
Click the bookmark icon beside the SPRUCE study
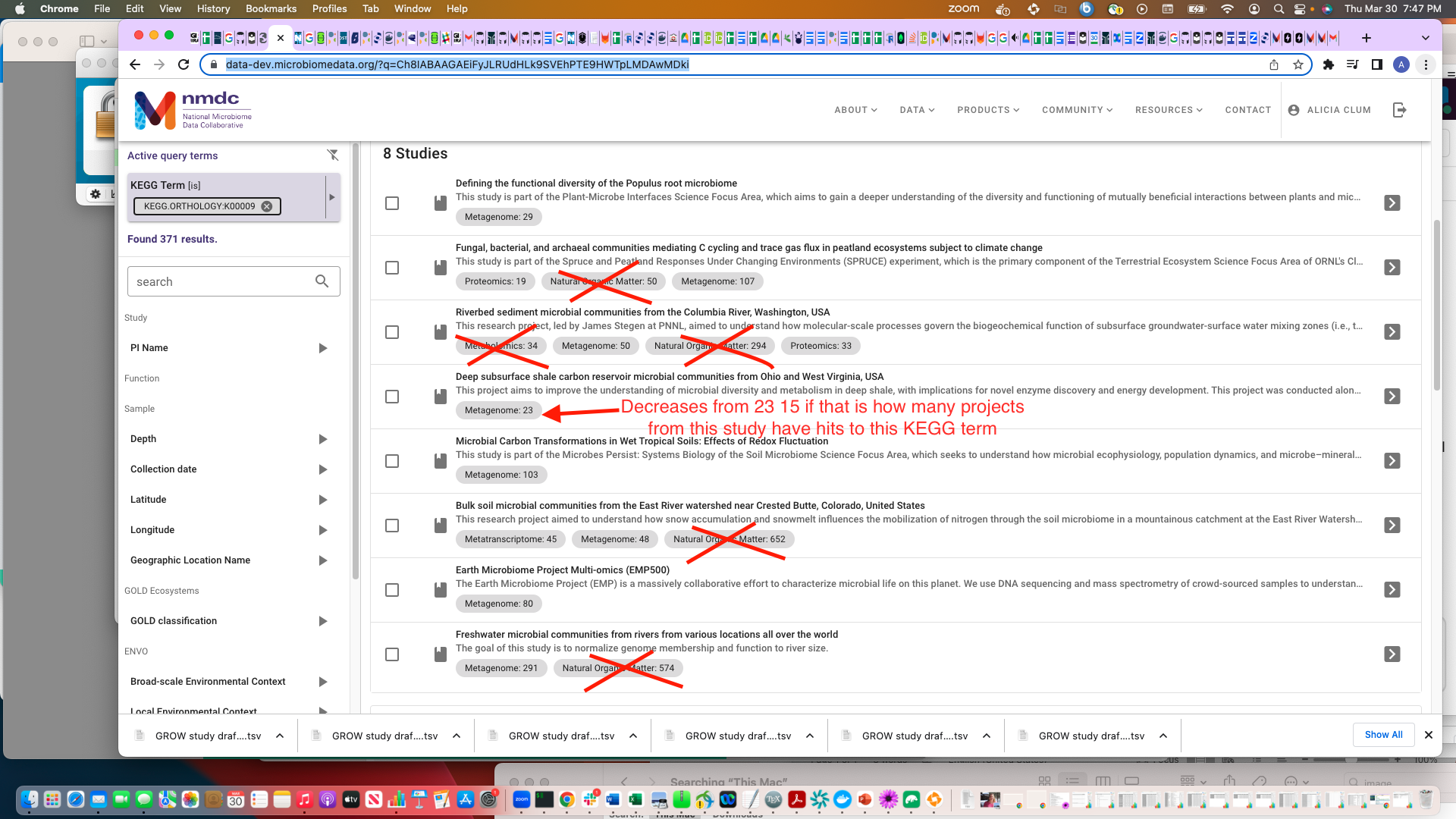pos(440,267)
